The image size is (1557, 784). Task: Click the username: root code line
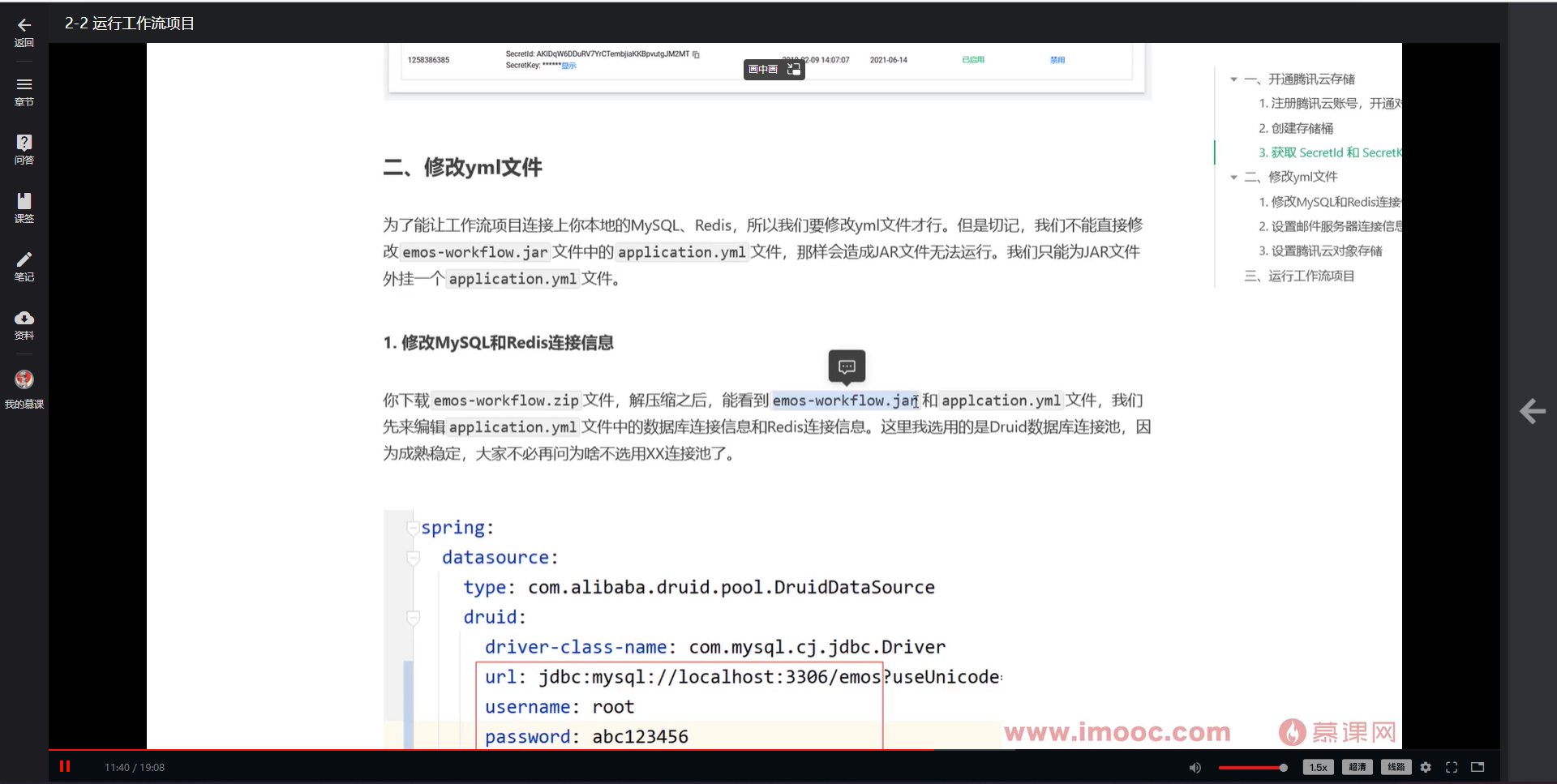pos(560,707)
